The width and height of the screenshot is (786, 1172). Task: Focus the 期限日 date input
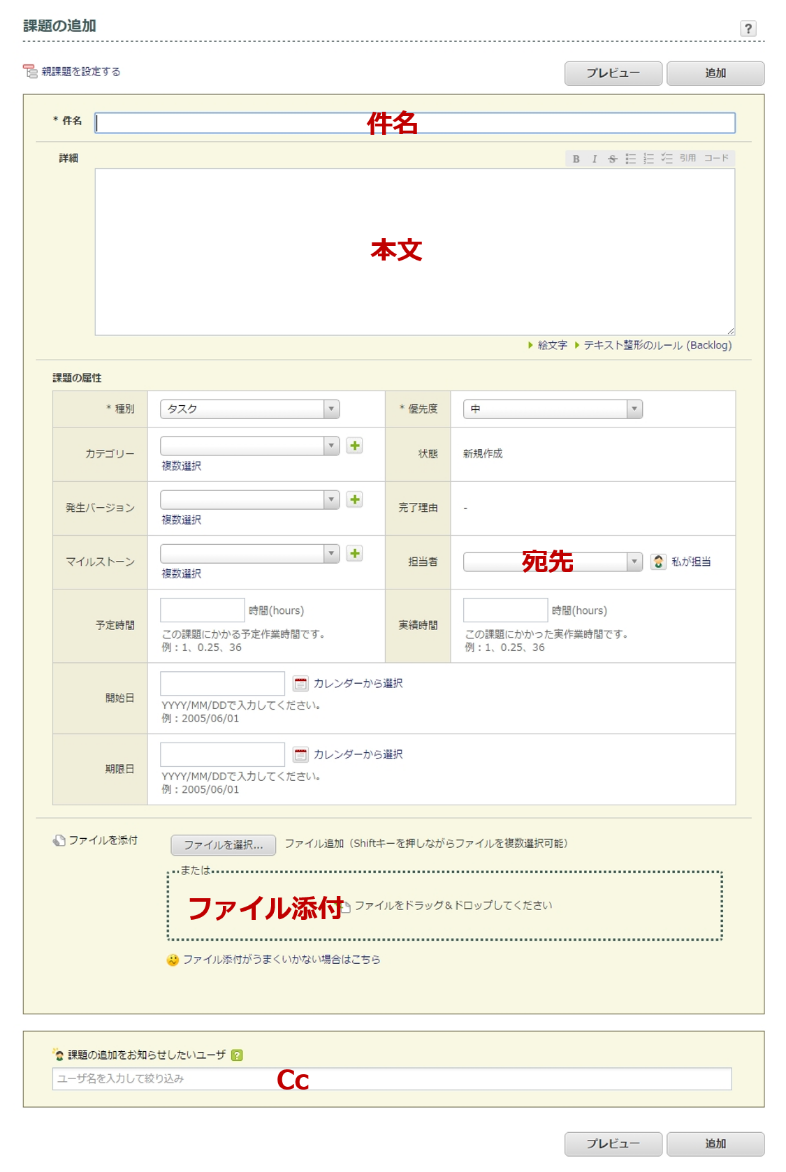point(223,754)
